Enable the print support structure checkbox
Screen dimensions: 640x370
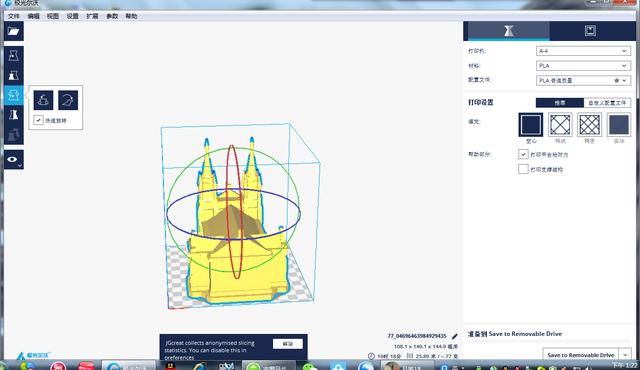click(x=523, y=169)
